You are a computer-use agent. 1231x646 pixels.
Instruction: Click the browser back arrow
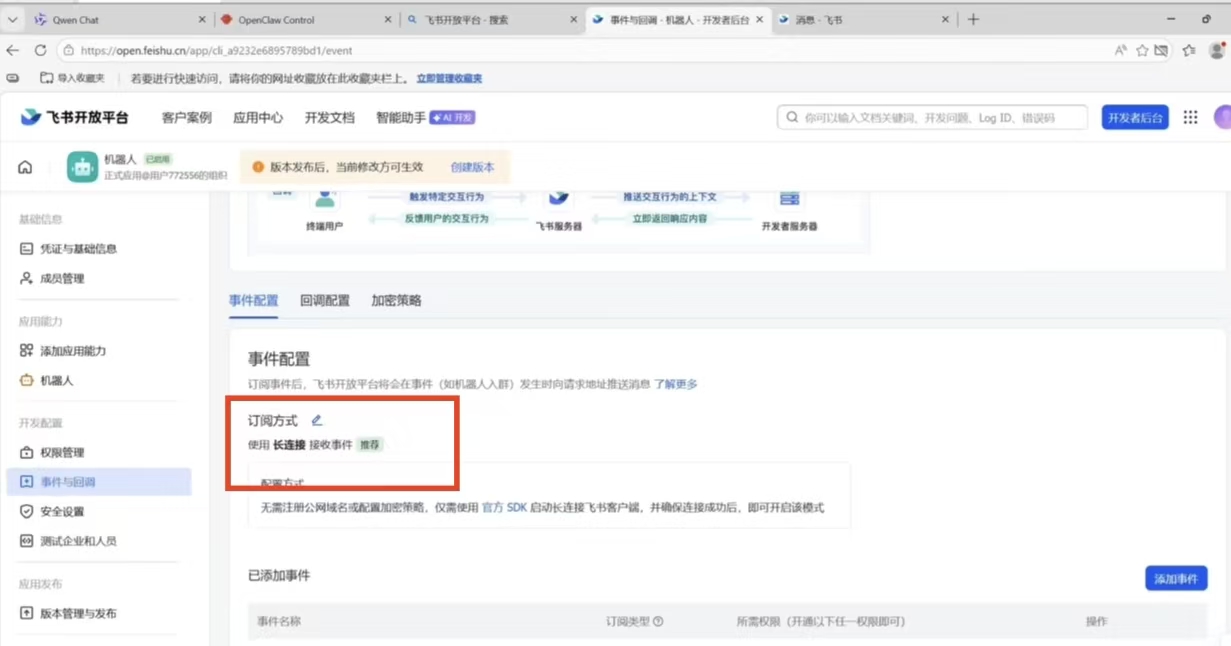13,50
